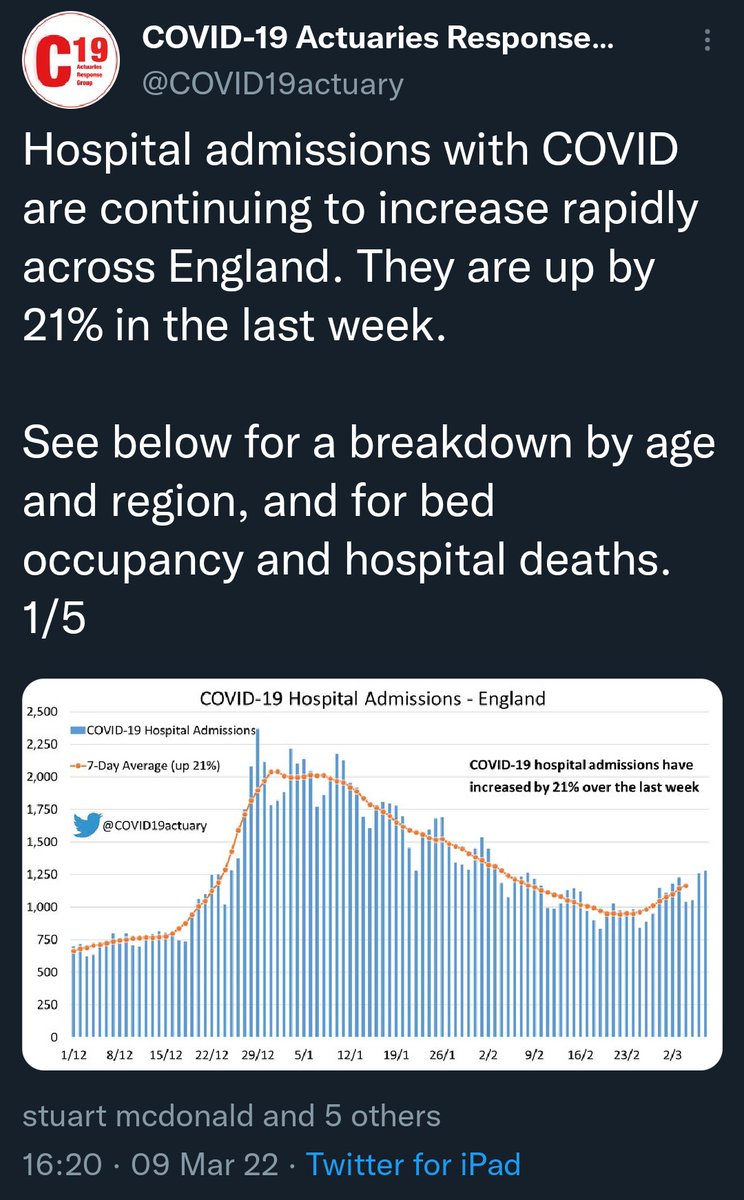The image size is (744, 1200).
Task: Open the three-dot tweet options menu
Action: 709,41
